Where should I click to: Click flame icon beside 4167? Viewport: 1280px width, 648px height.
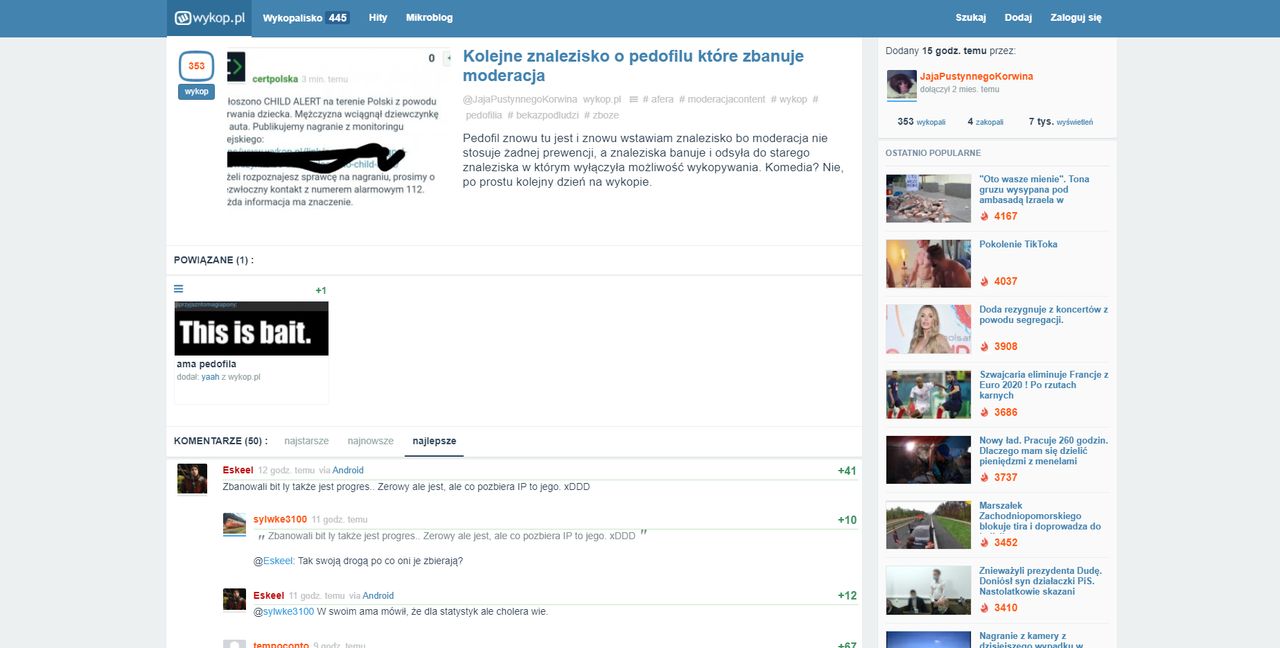click(984, 216)
